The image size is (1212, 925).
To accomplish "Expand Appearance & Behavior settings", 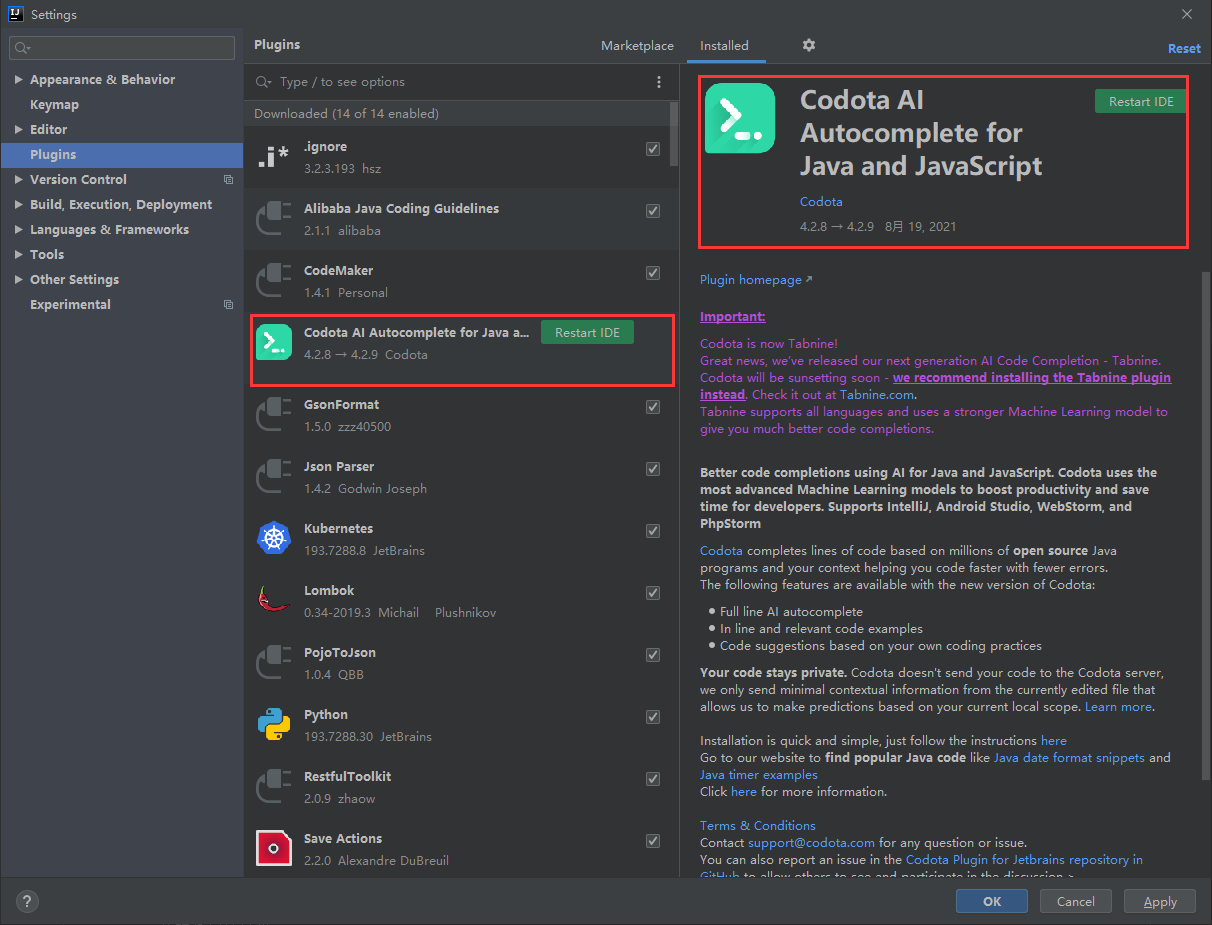I will [x=19, y=80].
